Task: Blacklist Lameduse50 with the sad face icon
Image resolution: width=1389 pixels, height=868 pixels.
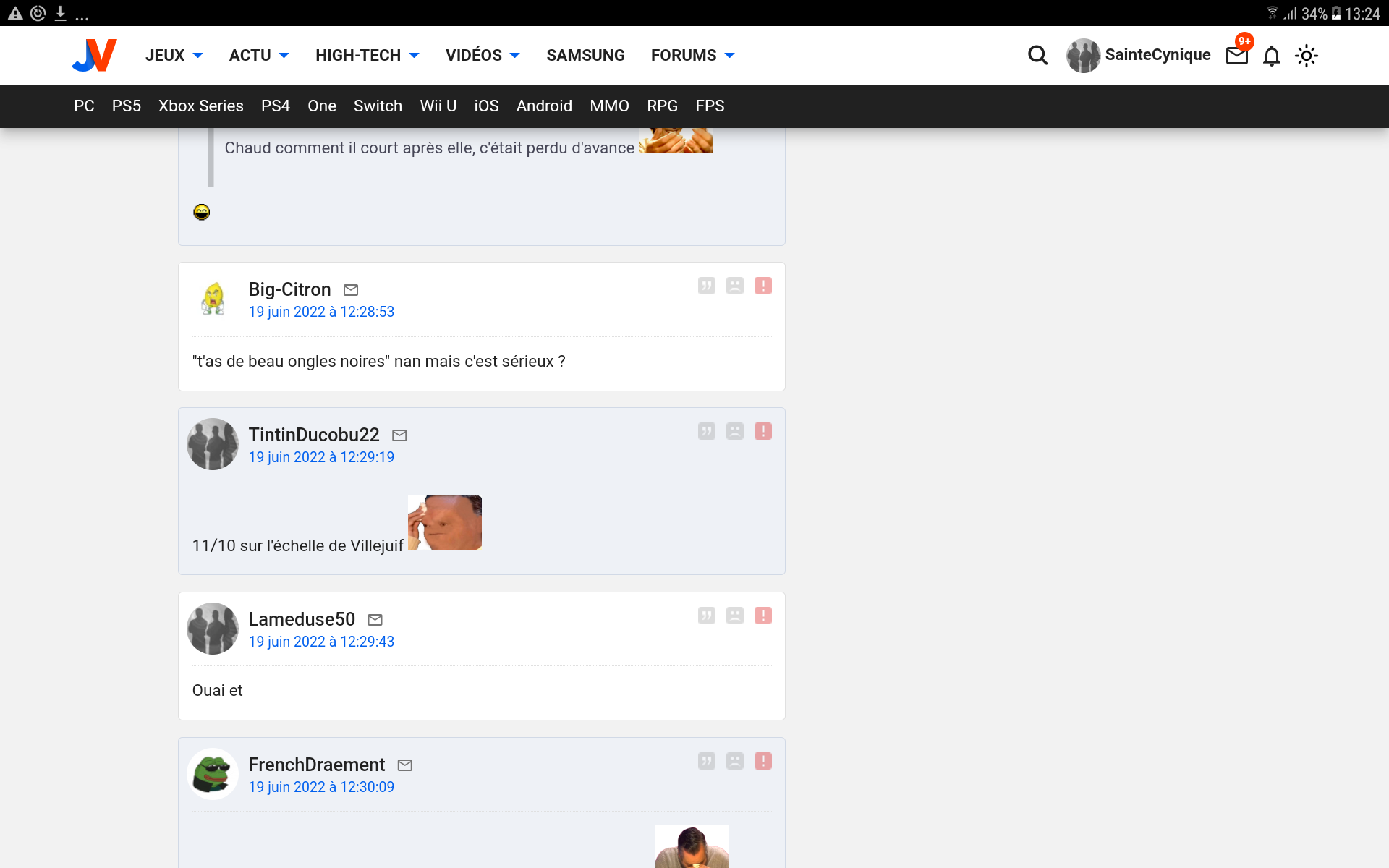Action: tap(734, 616)
